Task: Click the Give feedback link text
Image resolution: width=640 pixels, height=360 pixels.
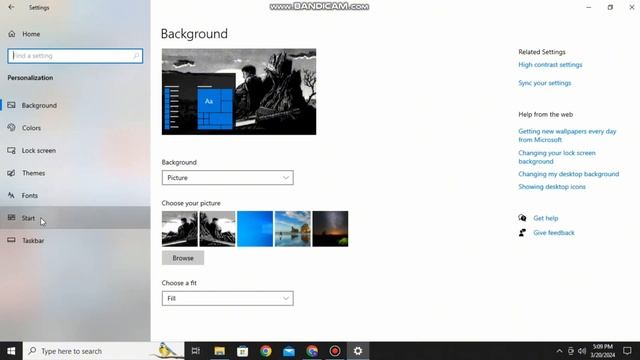Action: coord(554,233)
